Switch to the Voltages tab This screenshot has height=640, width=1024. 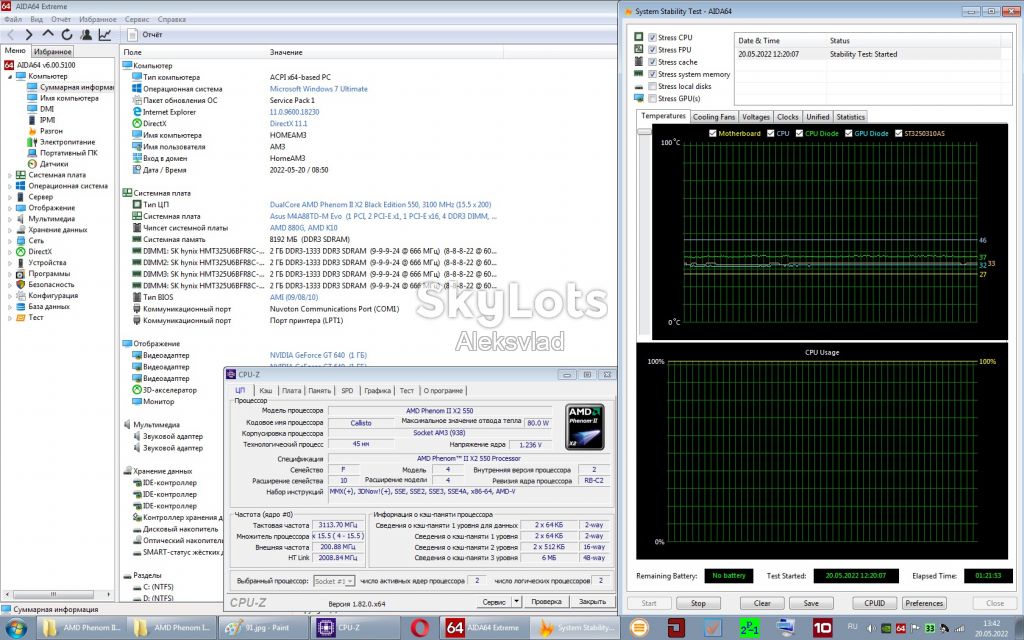pos(756,117)
